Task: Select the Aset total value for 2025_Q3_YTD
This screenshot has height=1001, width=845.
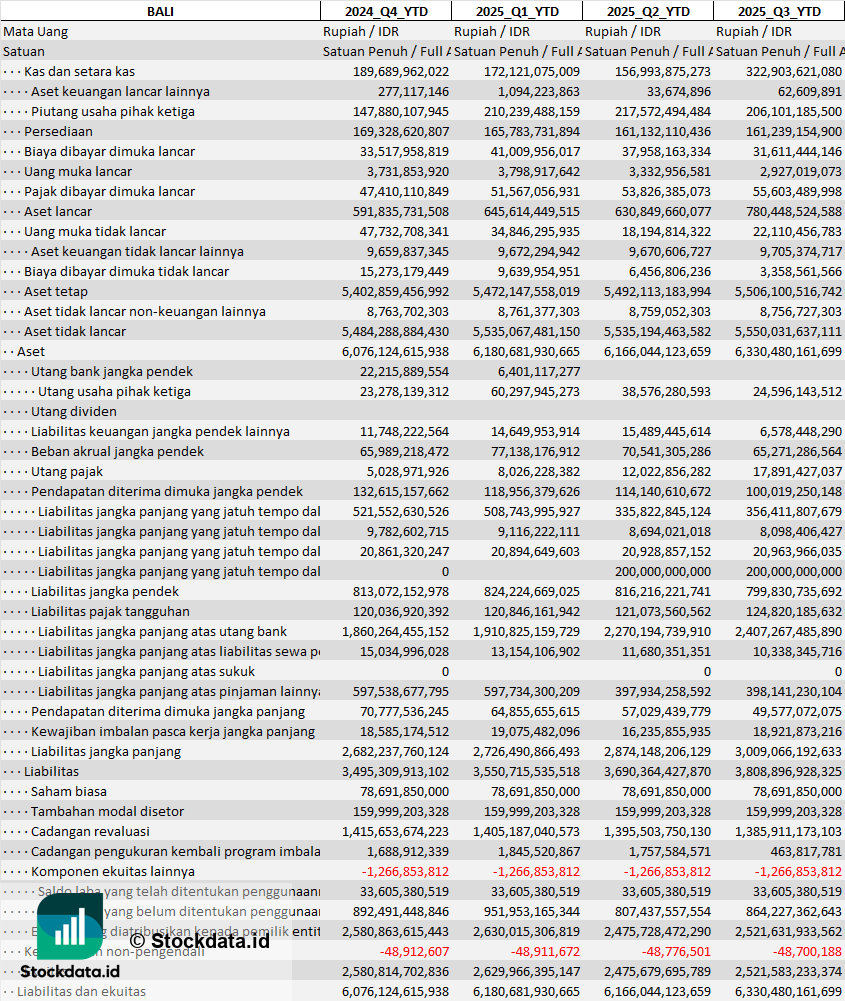Action: pyautogui.click(x=788, y=352)
